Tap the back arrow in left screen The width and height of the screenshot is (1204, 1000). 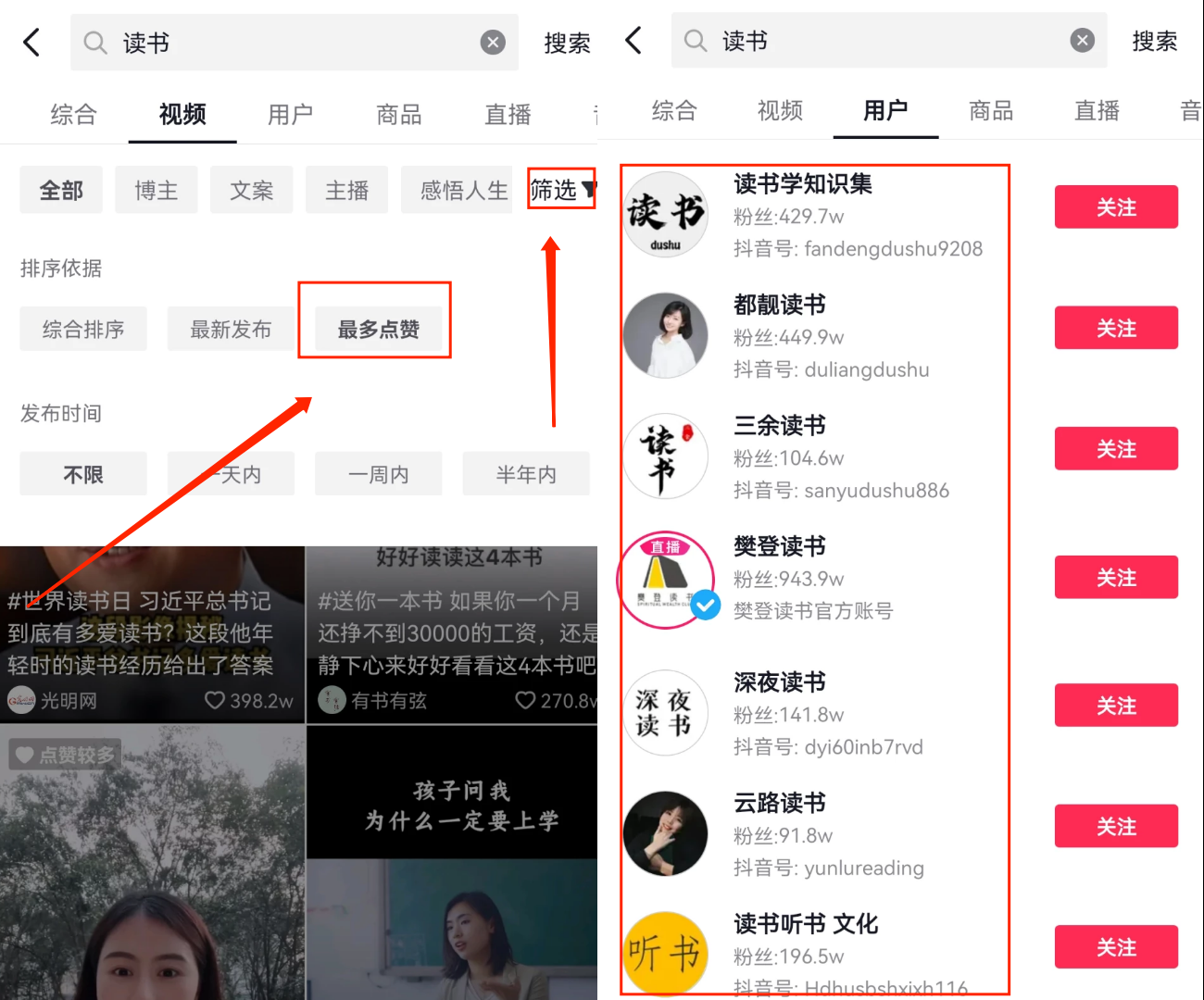click(31, 43)
